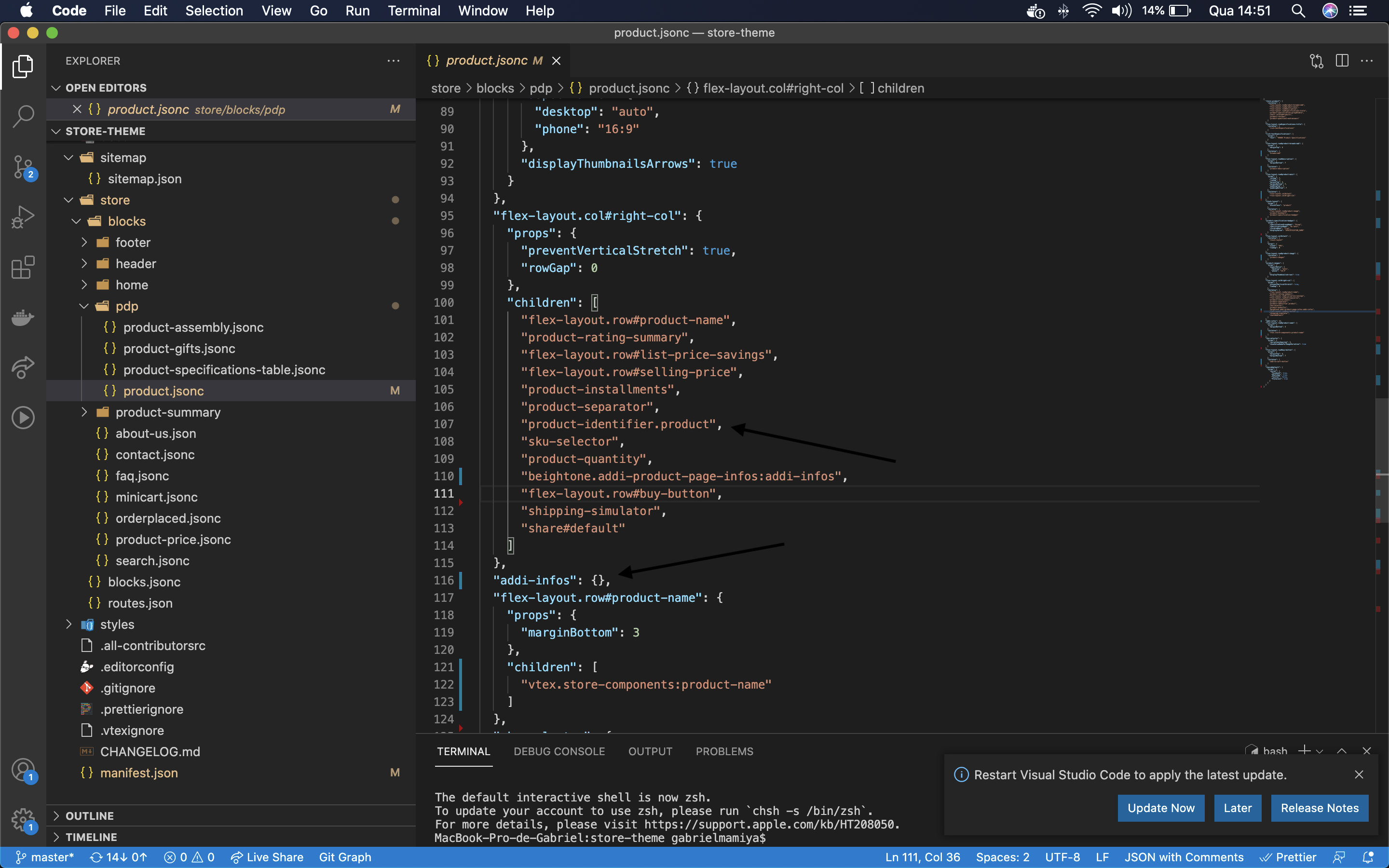Click the Release Notes button
The image size is (1389, 868).
(x=1319, y=808)
